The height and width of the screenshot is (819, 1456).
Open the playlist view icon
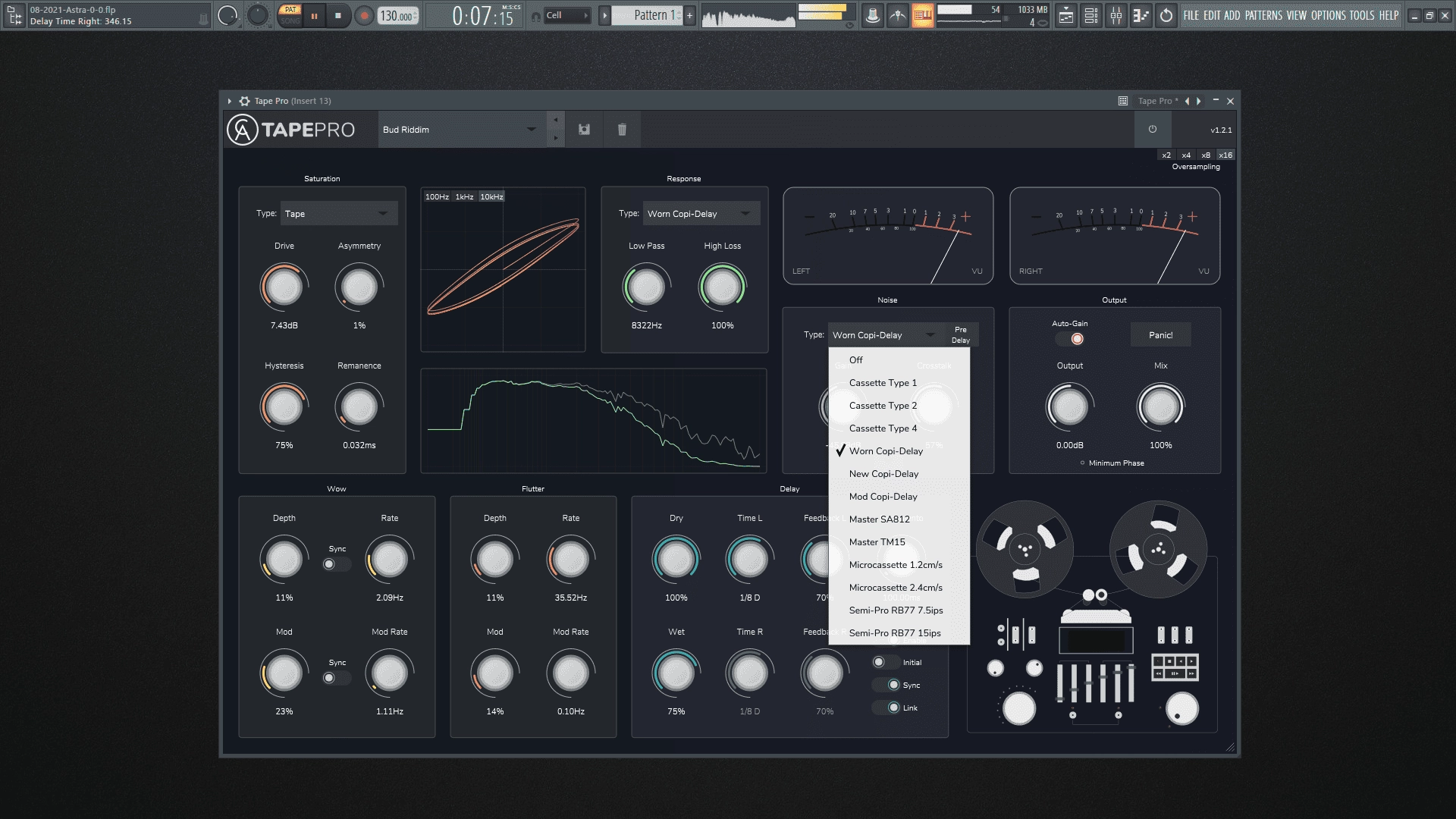[1066, 15]
